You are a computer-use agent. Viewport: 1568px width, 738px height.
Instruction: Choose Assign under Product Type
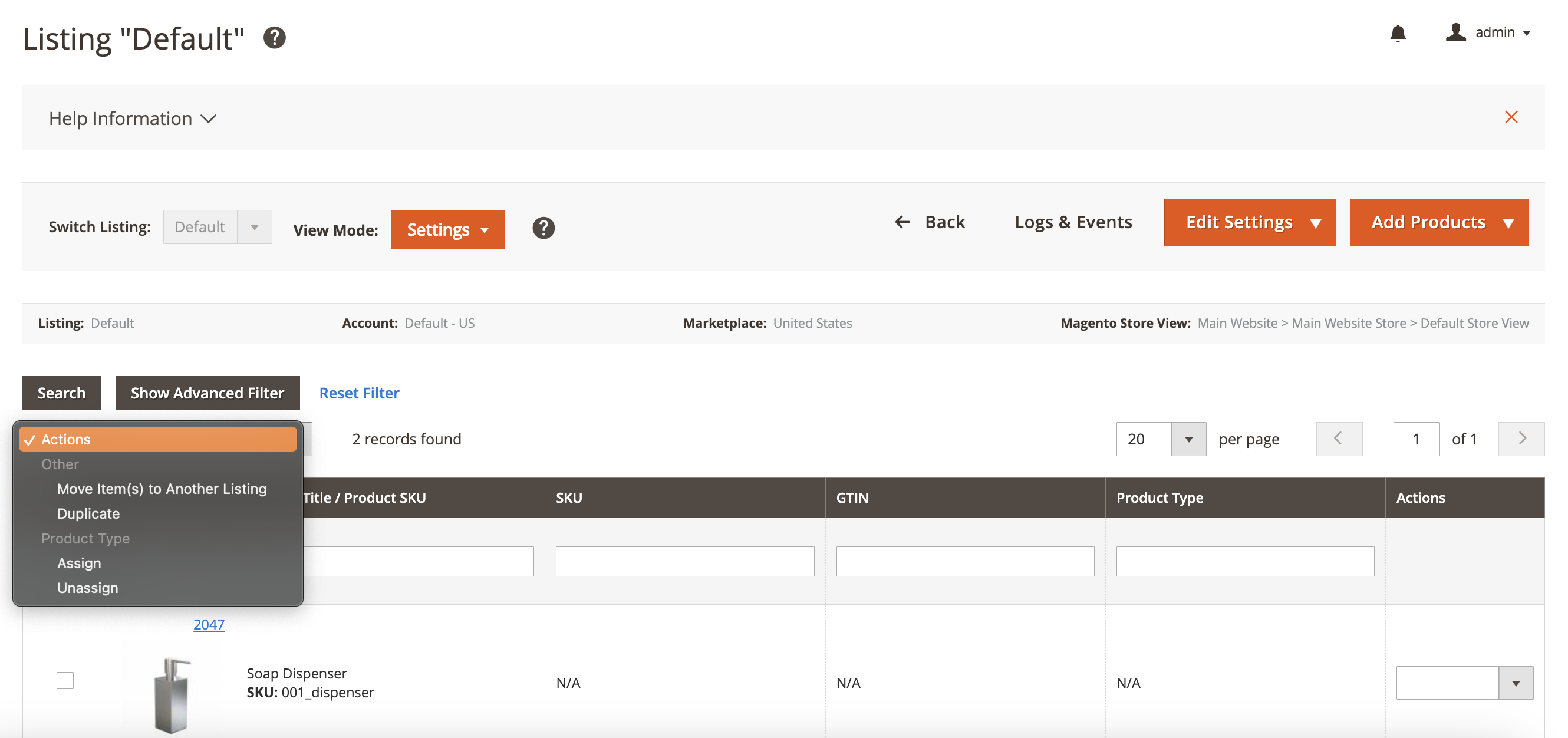click(79, 564)
